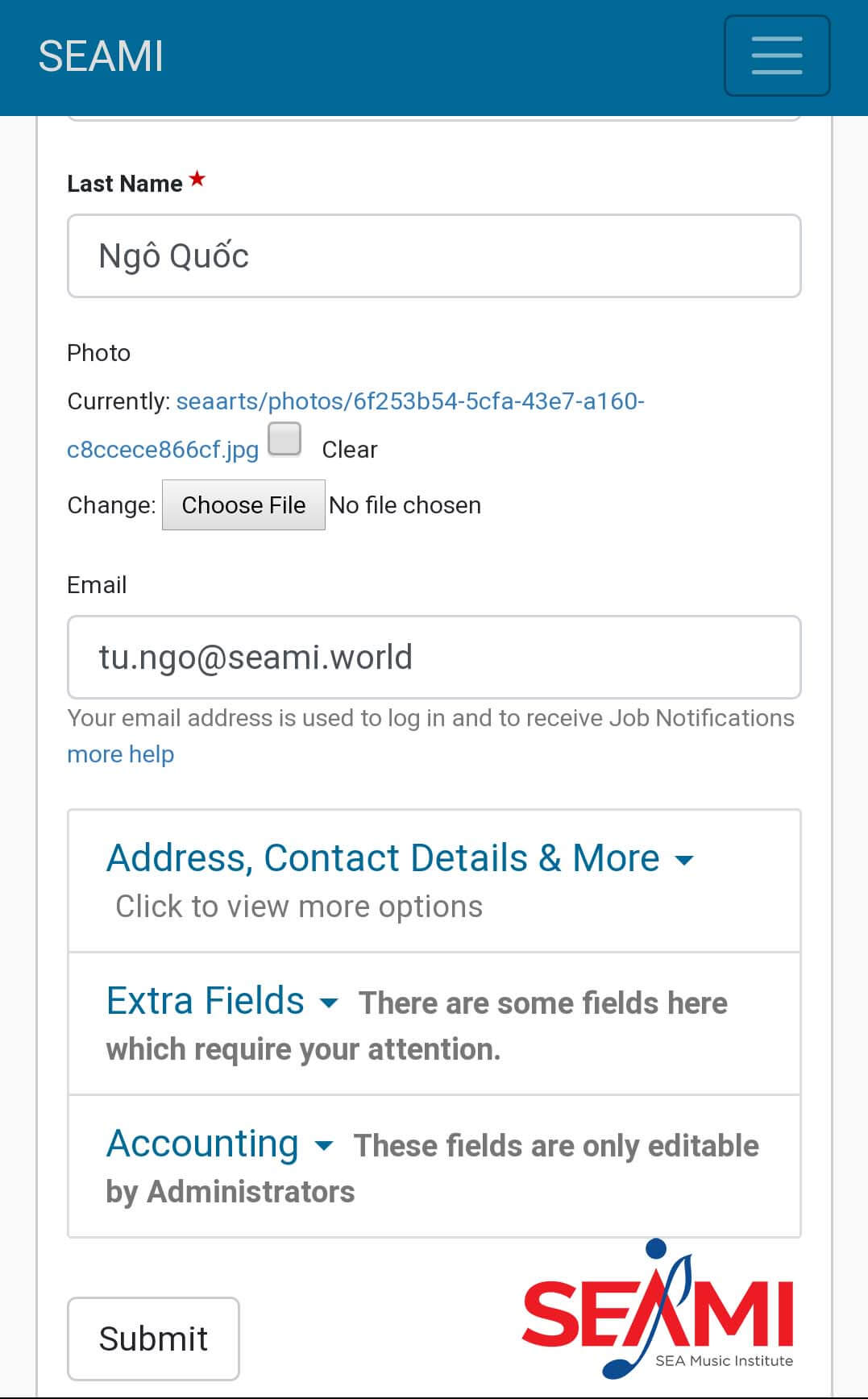The image size is (868, 1399).
Task: Tick the Clear photo checkbox
Action: click(x=284, y=440)
